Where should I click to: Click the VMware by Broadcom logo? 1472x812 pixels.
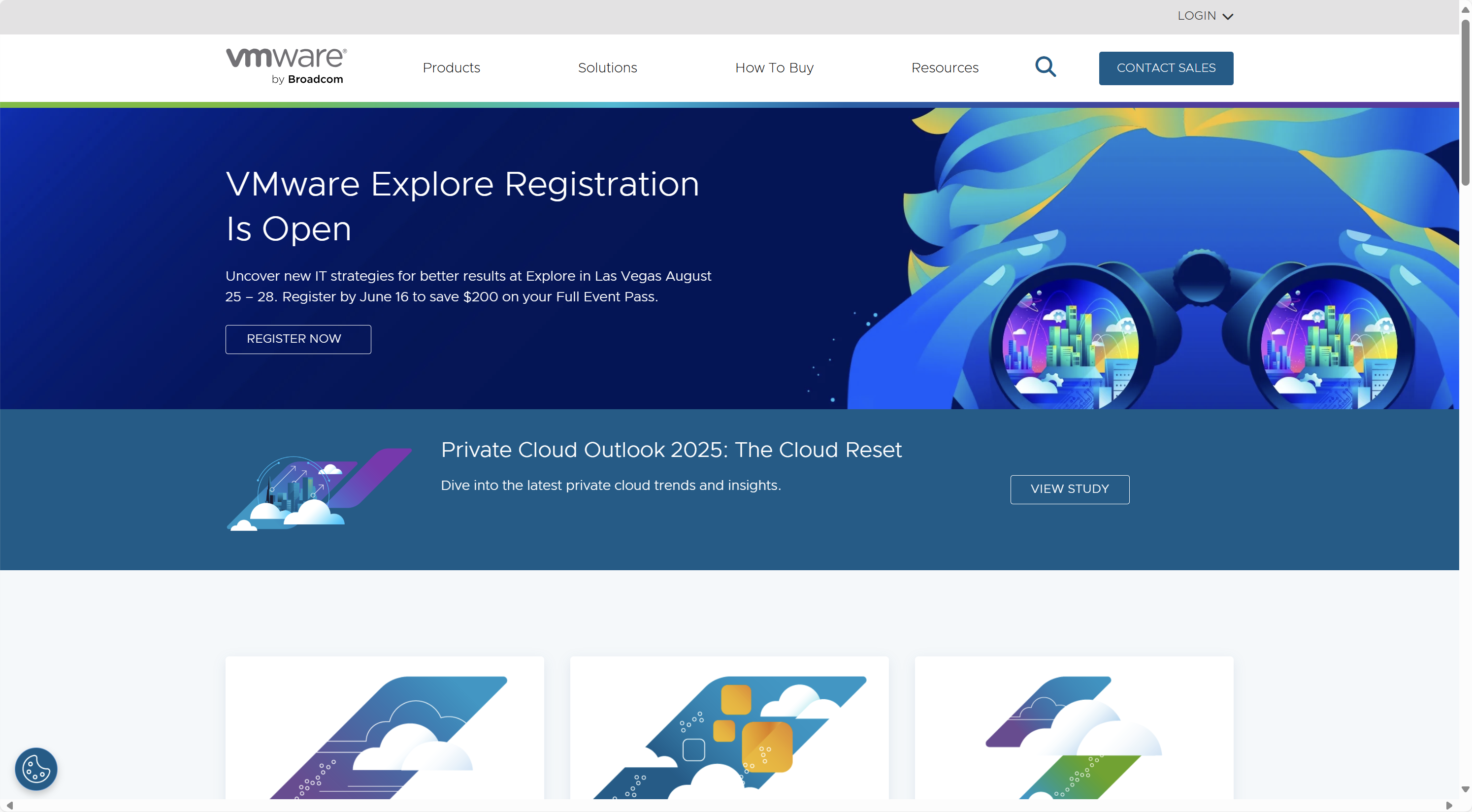click(286, 67)
